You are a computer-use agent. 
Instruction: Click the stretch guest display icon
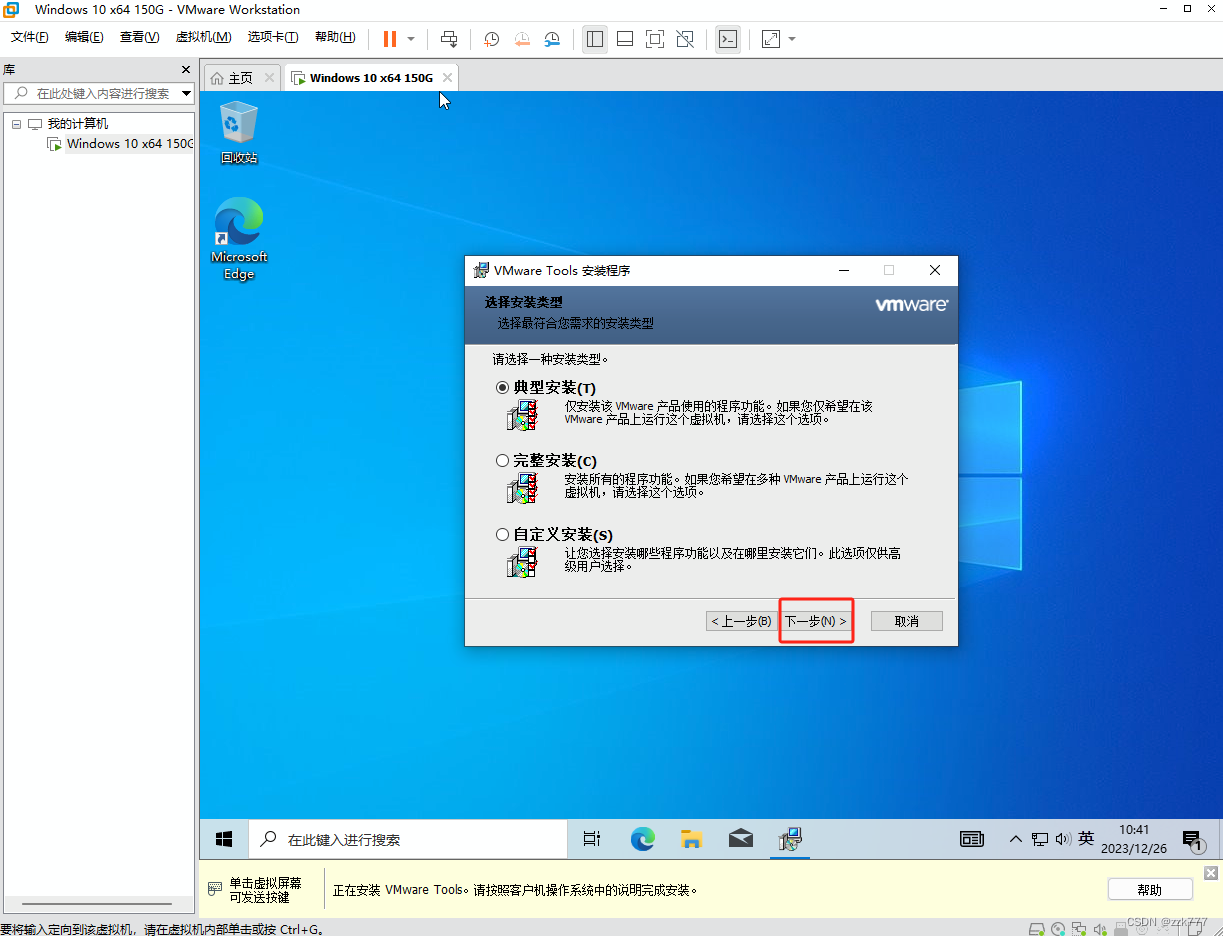tap(771, 39)
